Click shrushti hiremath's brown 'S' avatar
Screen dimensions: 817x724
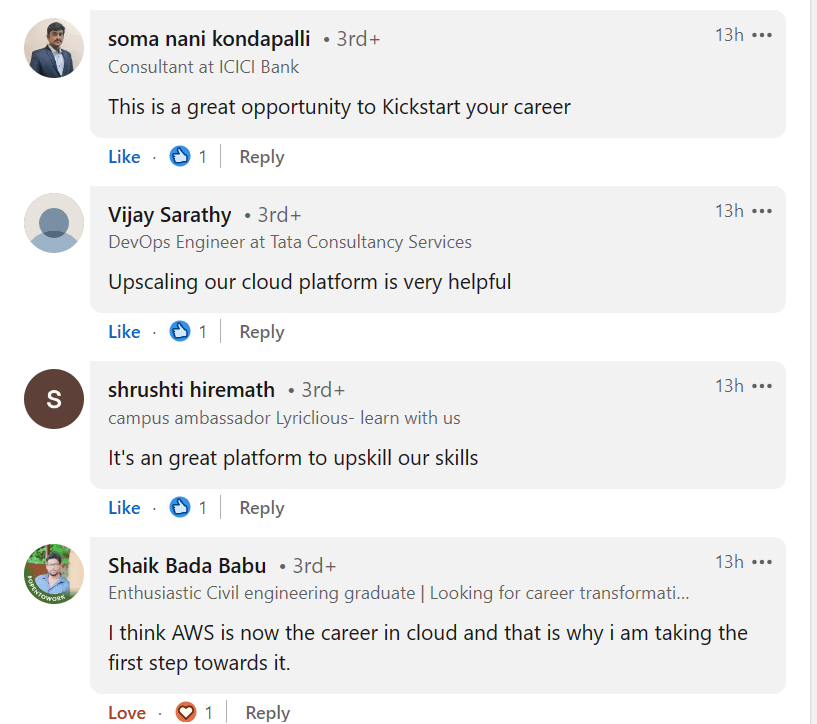coord(54,399)
